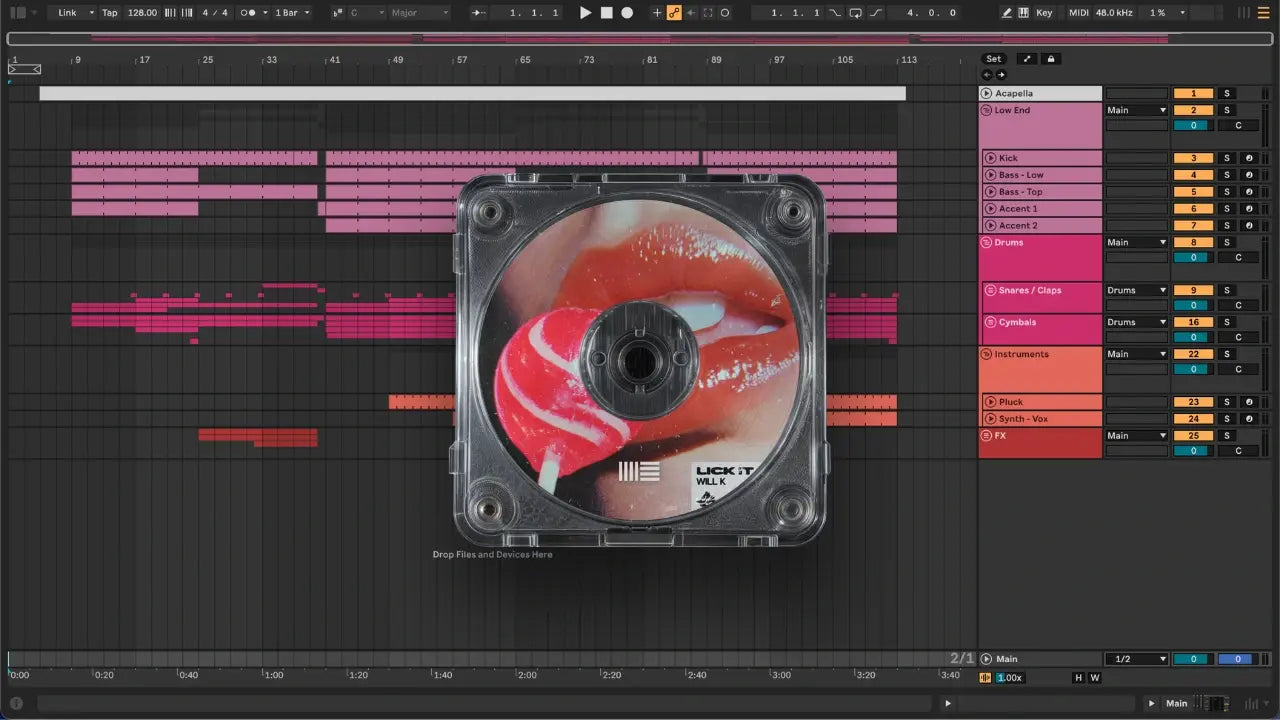Jump to next locator arrow
Image resolution: width=1280 pixels, height=720 pixels.
pyautogui.click(x=1001, y=75)
